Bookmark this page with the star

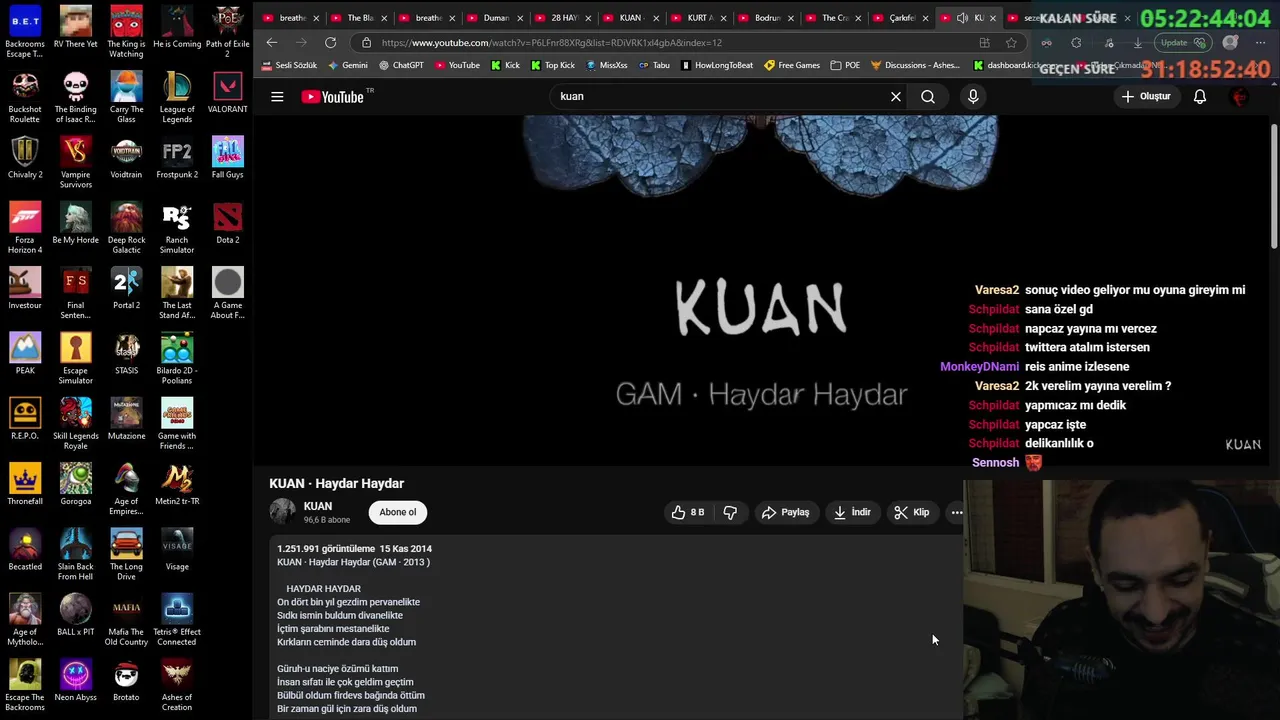pos(1011,43)
